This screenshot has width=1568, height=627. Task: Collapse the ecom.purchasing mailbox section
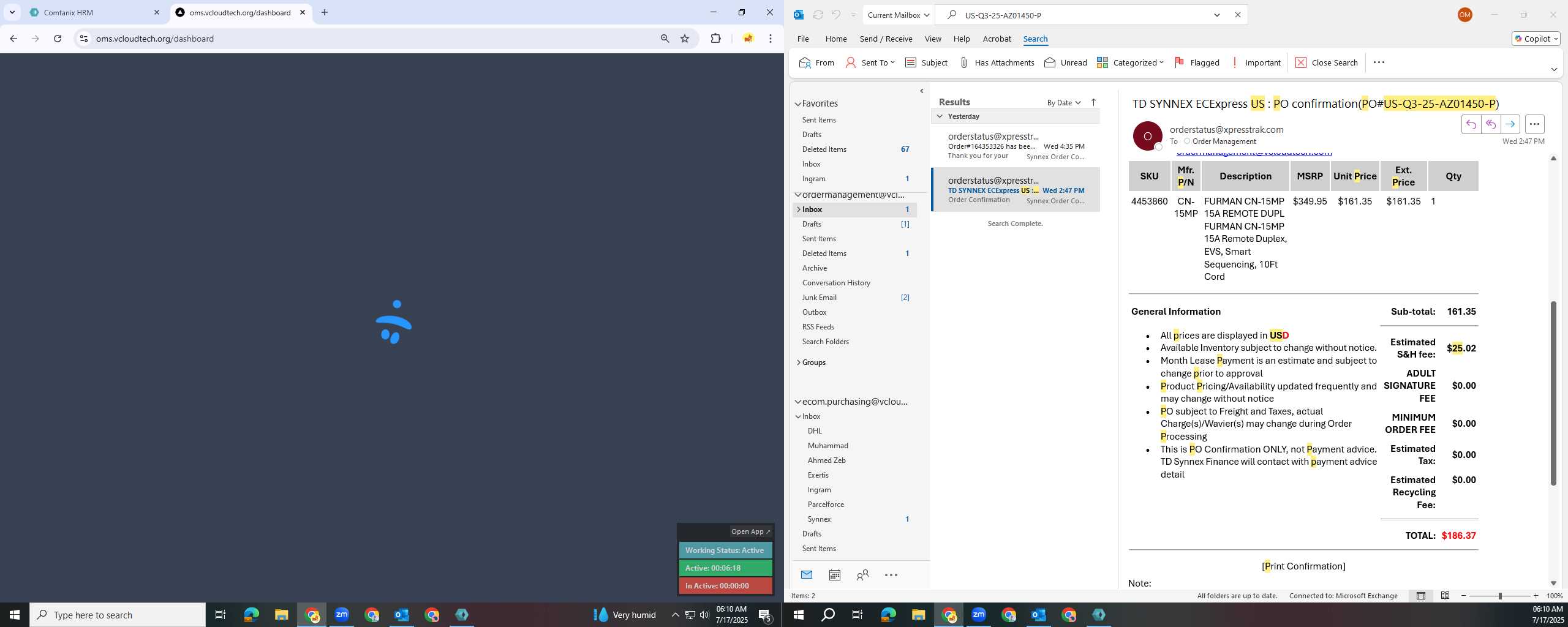coord(797,402)
